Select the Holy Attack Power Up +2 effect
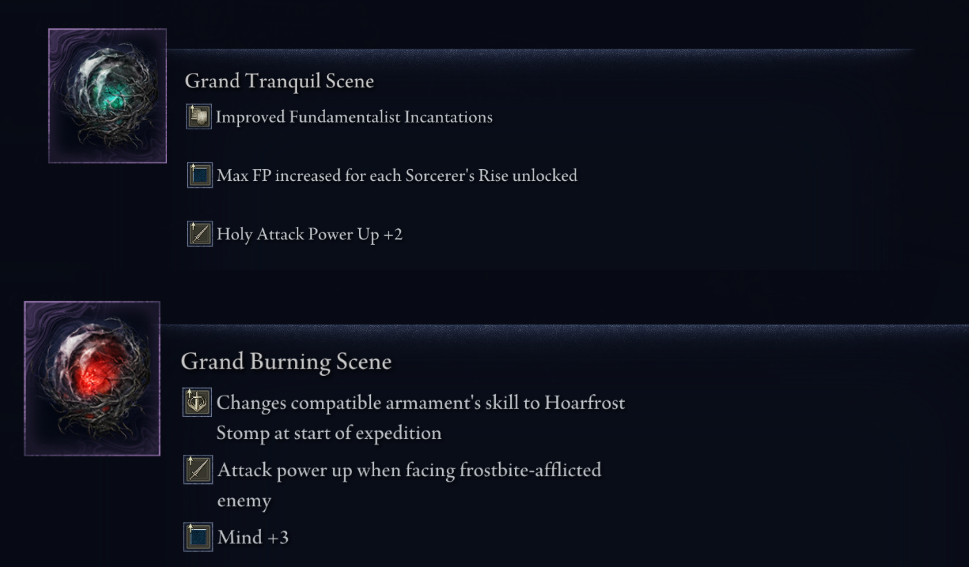This screenshot has width=969, height=567. click(310, 234)
